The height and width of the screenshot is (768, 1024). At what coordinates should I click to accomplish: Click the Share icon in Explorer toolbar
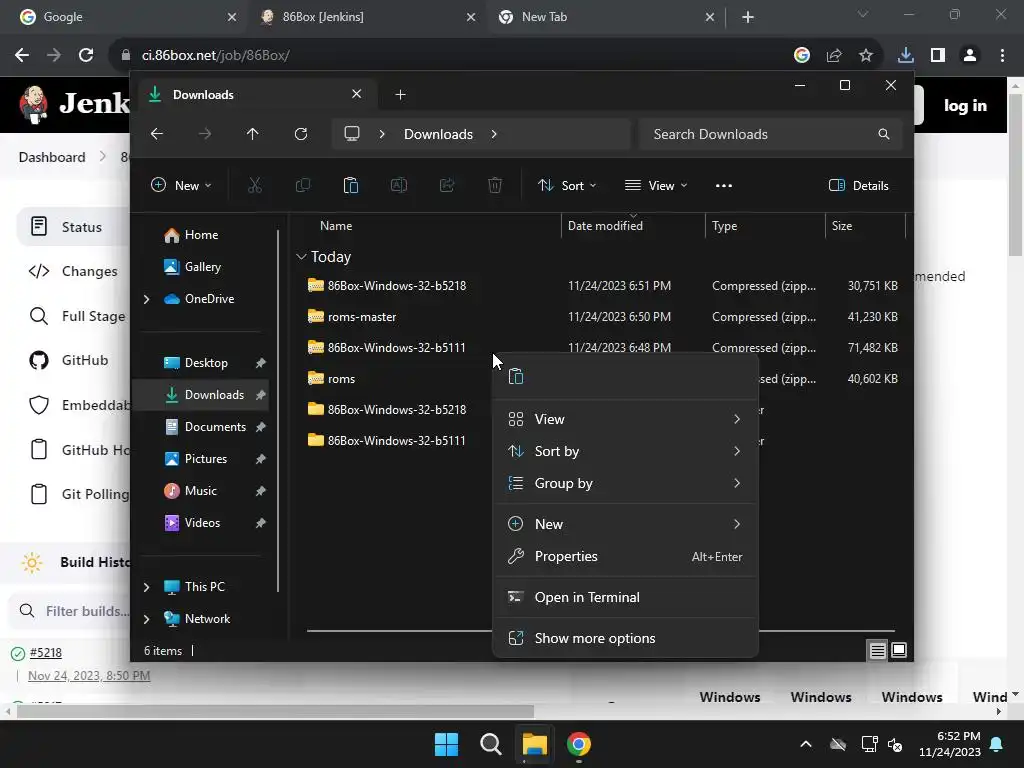click(447, 185)
